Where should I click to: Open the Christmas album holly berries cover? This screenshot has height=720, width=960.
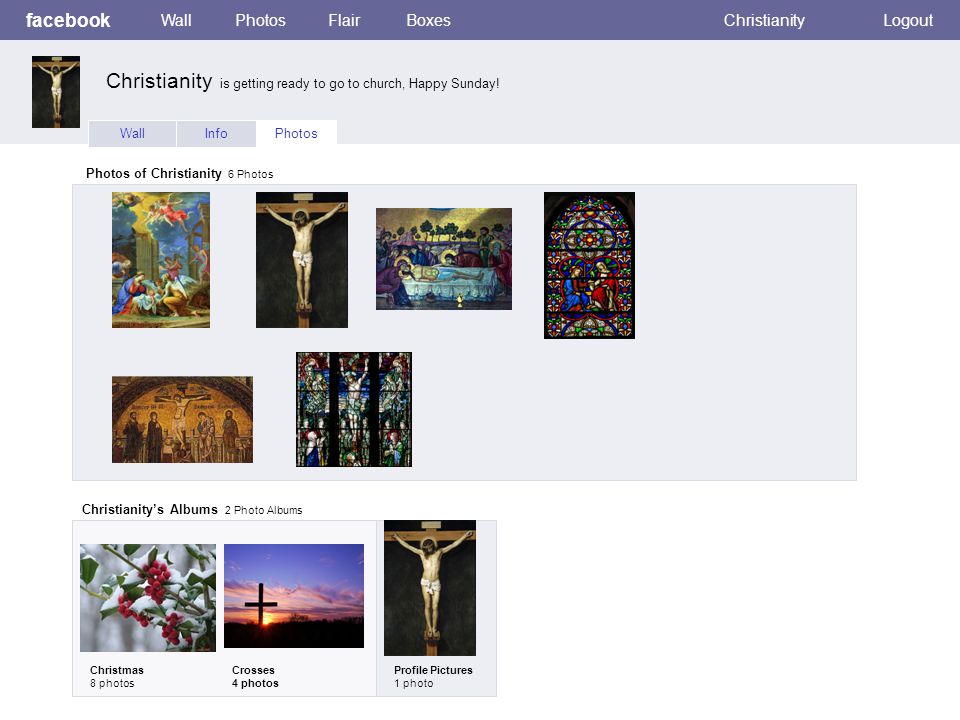click(x=148, y=598)
